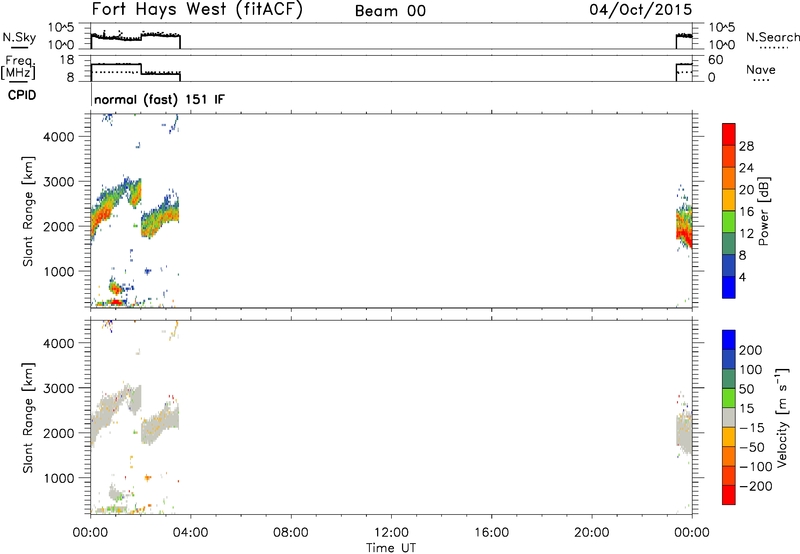This screenshot has width=800, height=554.
Task: Select the "Beam 00" header label
Action: pos(390,11)
